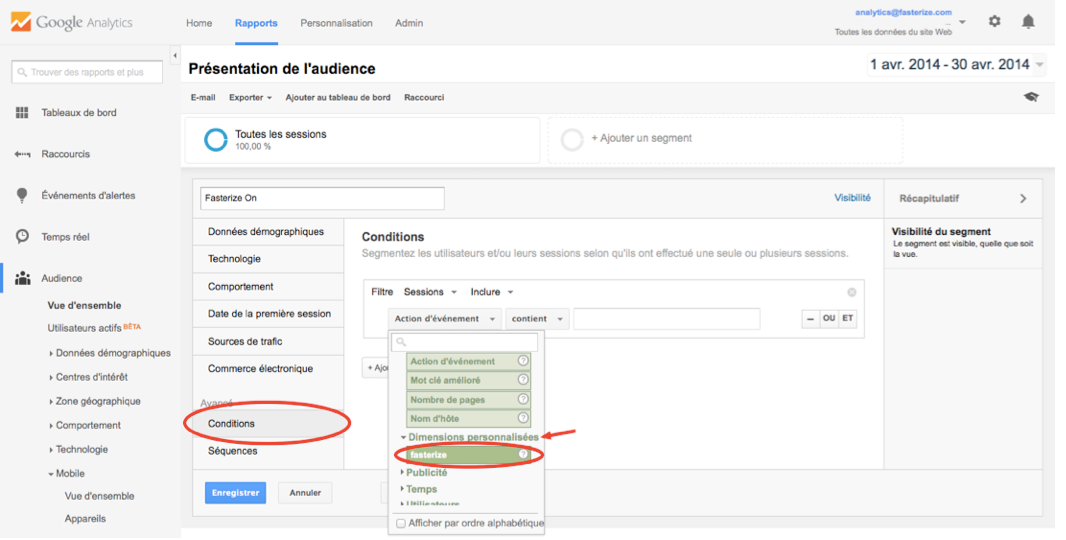This screenshot has height=540, width=1066.
Task: Switch to the Personnalisation tab
Action: (336, 23)
